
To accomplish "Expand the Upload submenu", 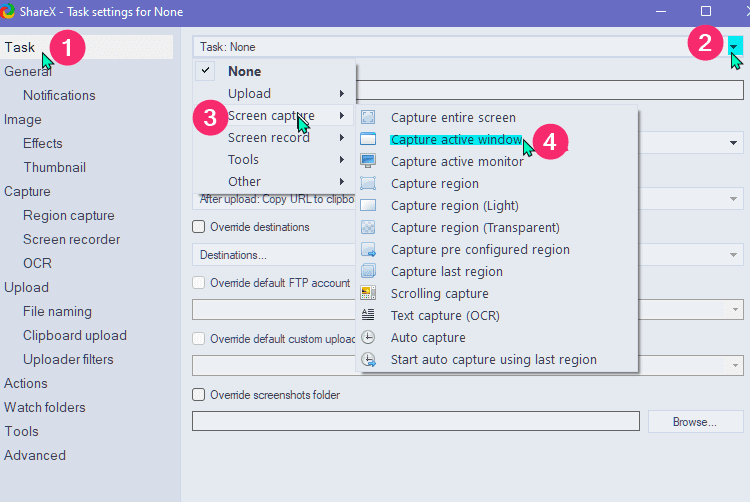I will tap(275, 93).
